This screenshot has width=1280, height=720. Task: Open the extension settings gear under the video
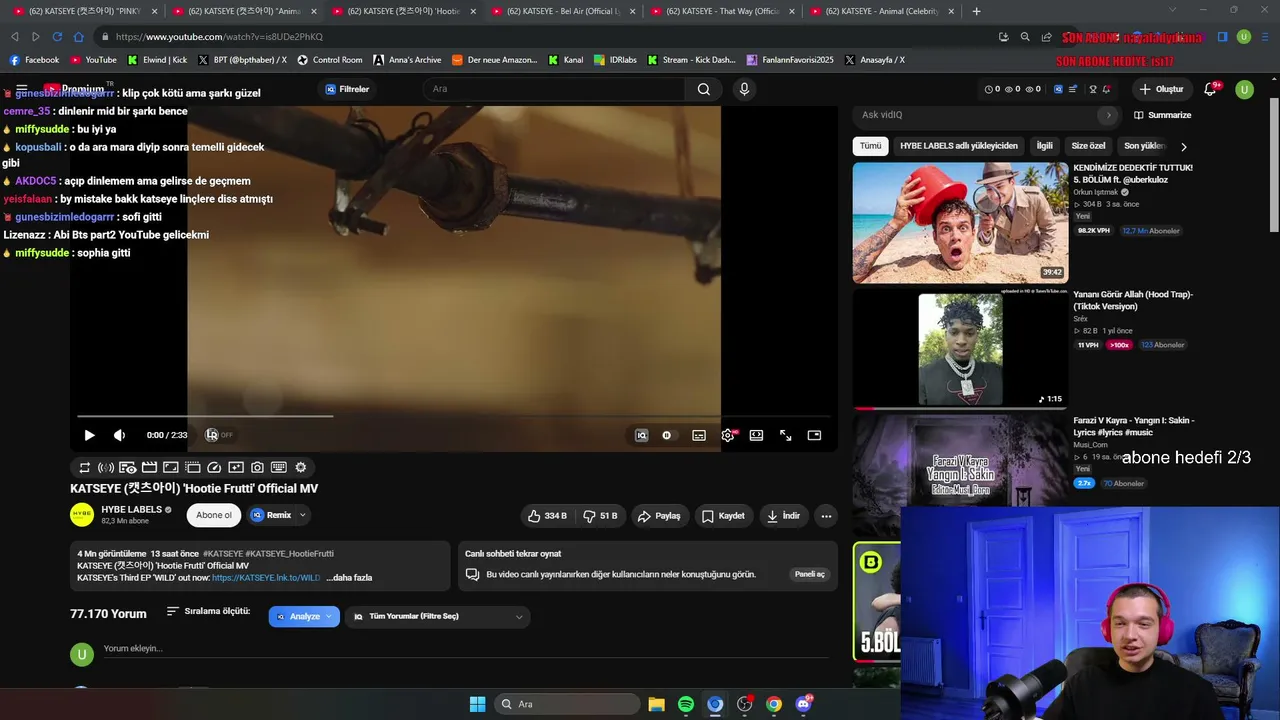pos(301,467)
